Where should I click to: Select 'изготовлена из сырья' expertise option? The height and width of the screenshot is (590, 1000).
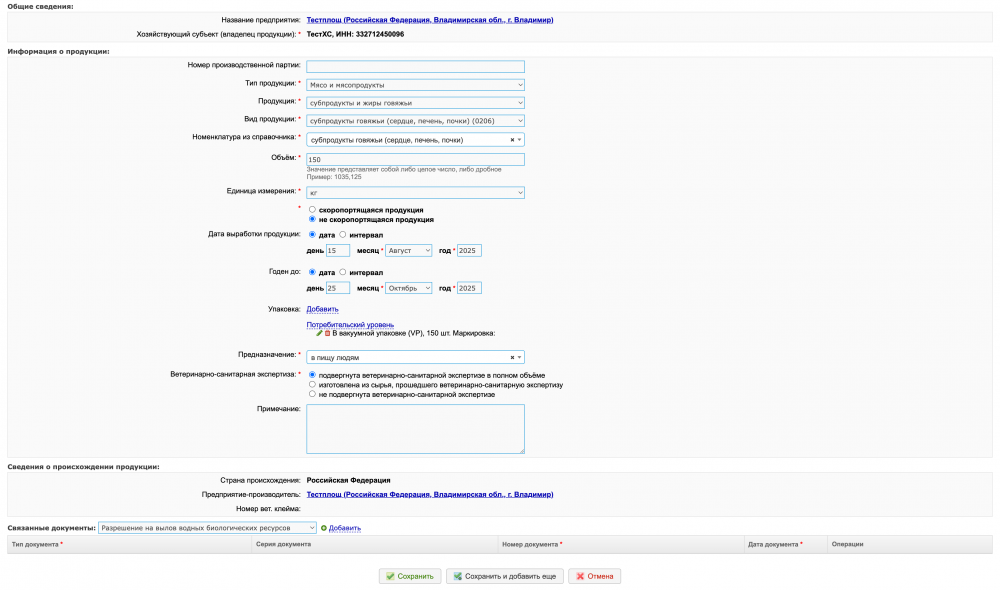coord(313,384)
